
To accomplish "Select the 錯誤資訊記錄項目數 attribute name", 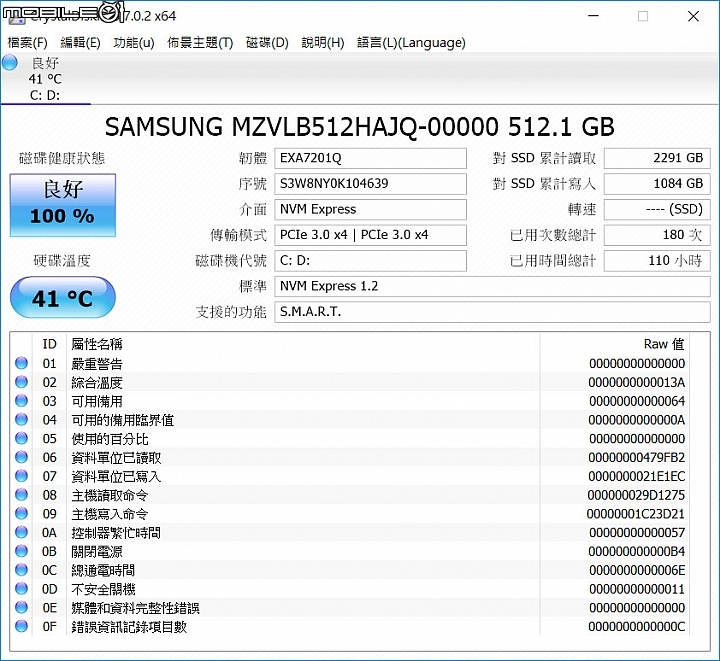I will pos(129,627).
